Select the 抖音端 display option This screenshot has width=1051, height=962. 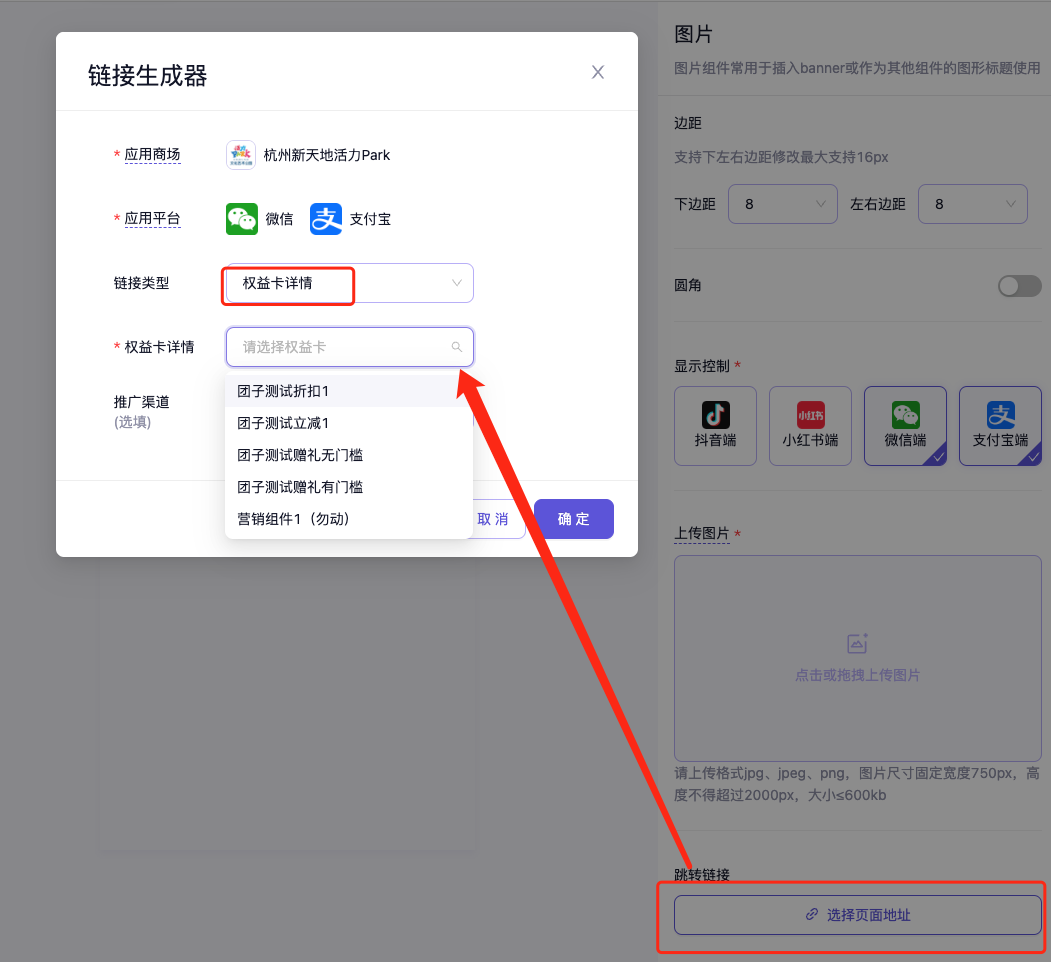click(715, 426)
